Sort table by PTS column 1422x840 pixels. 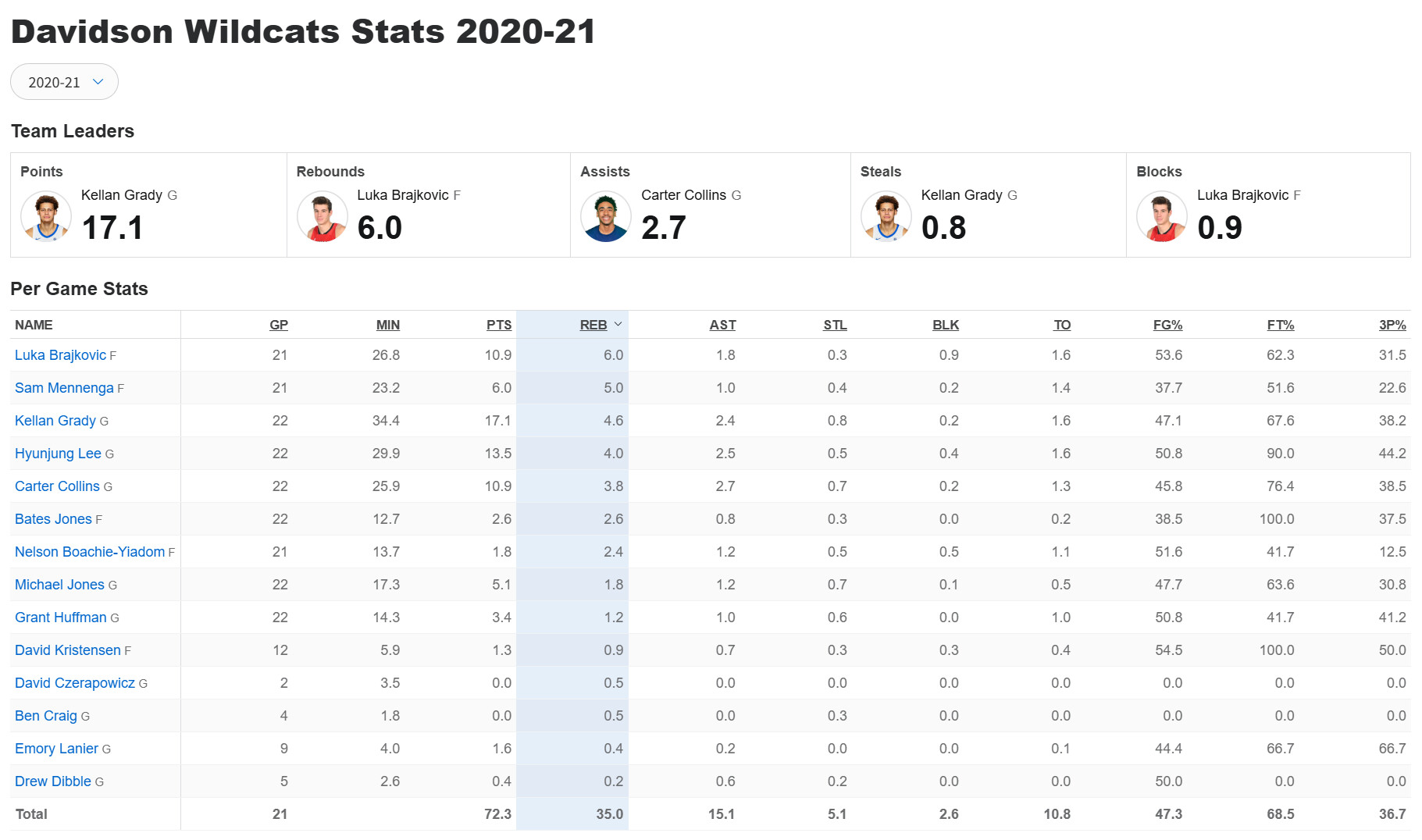[499, 325]
